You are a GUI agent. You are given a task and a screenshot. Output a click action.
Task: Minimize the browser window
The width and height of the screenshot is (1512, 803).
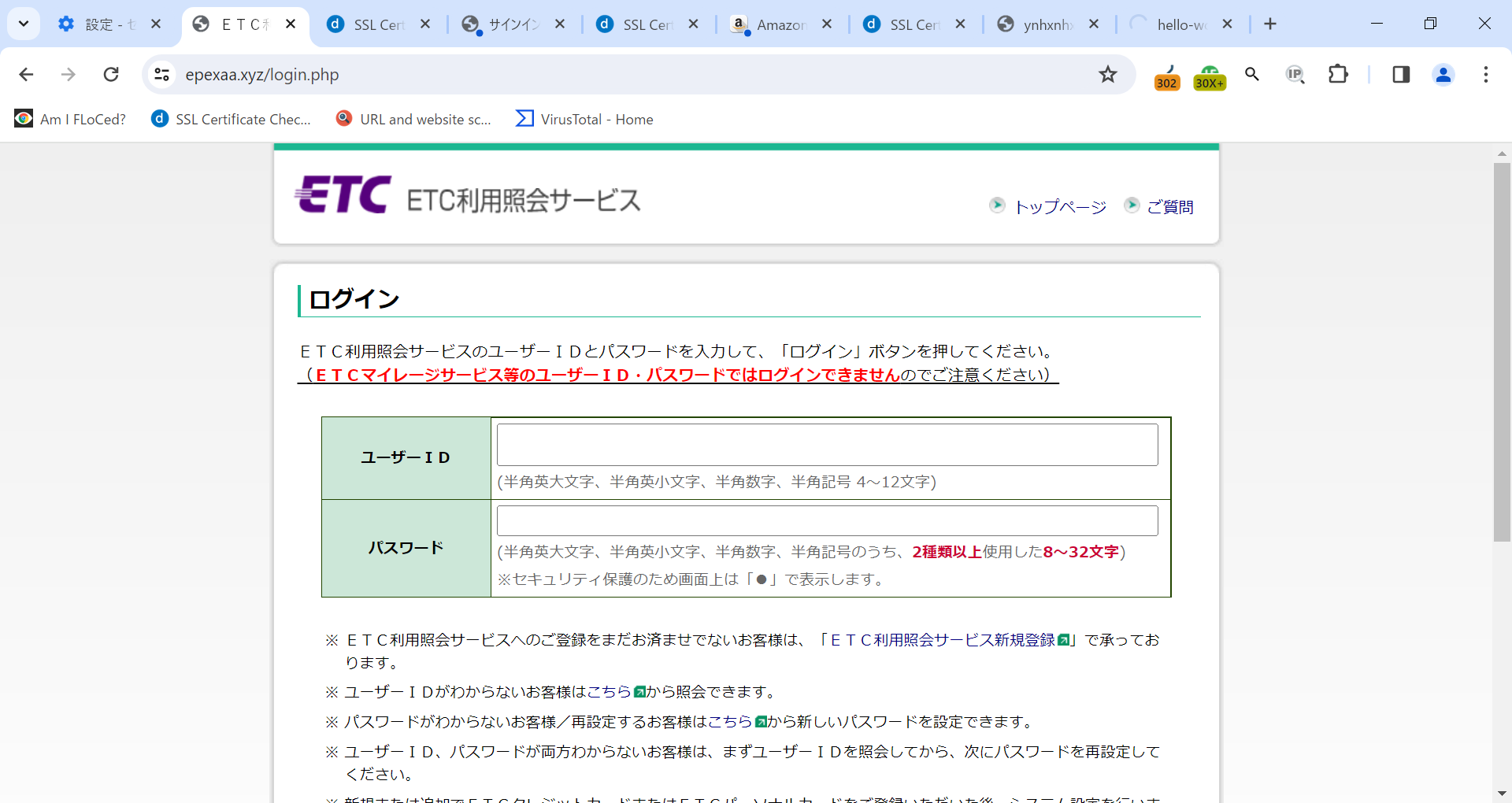(x=1377, y=24)
